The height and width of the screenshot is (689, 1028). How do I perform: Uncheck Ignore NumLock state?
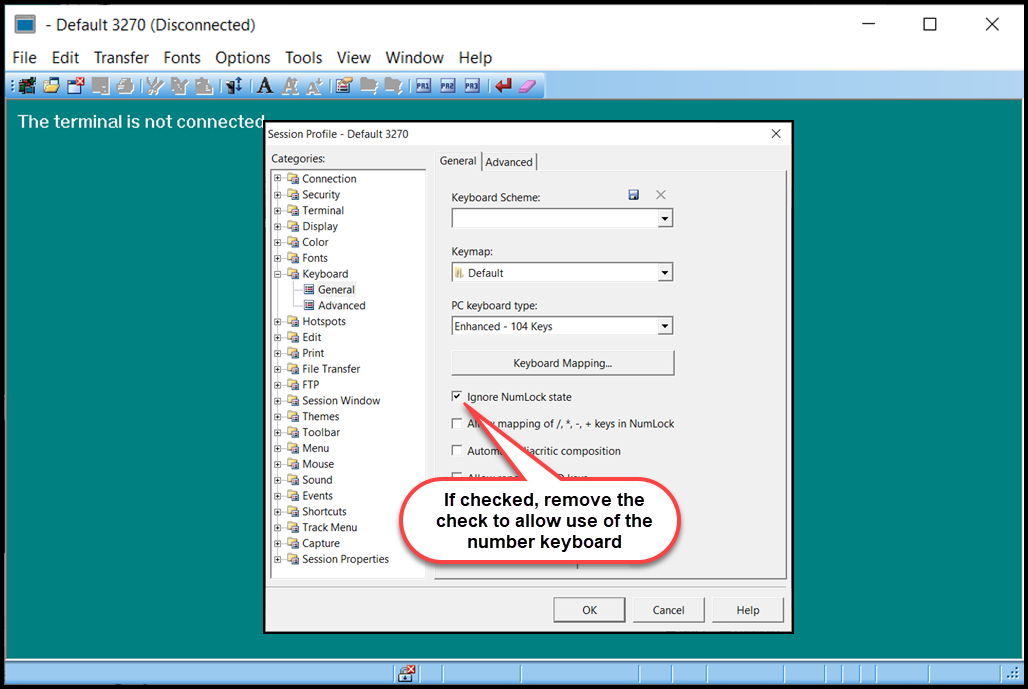click(457, 396)
